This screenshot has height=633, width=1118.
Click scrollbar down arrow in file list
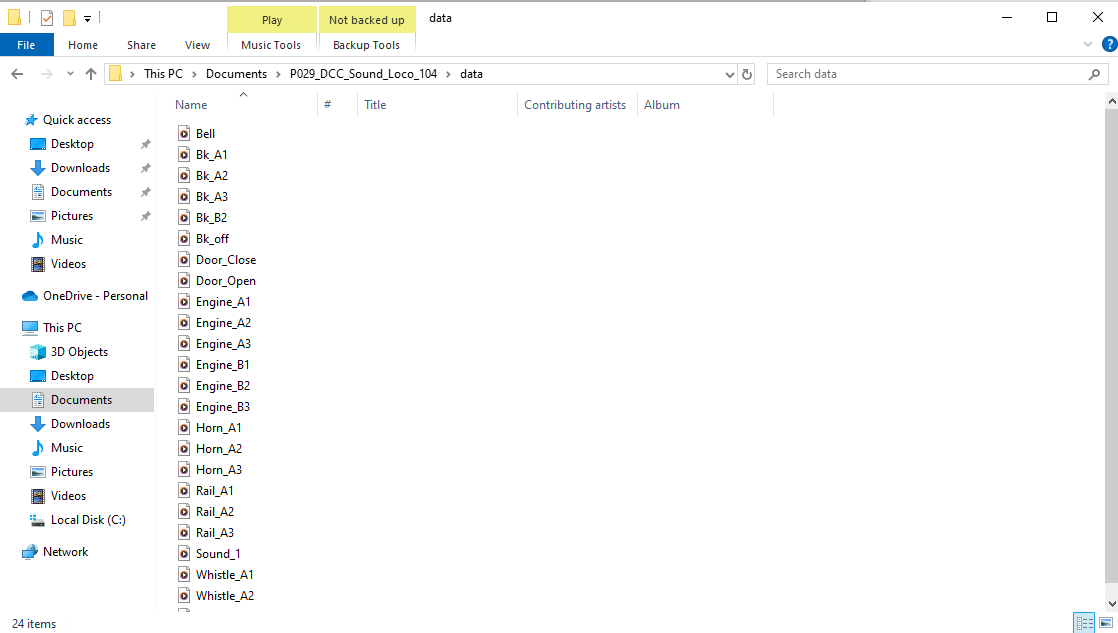(x=1112, y=604)
